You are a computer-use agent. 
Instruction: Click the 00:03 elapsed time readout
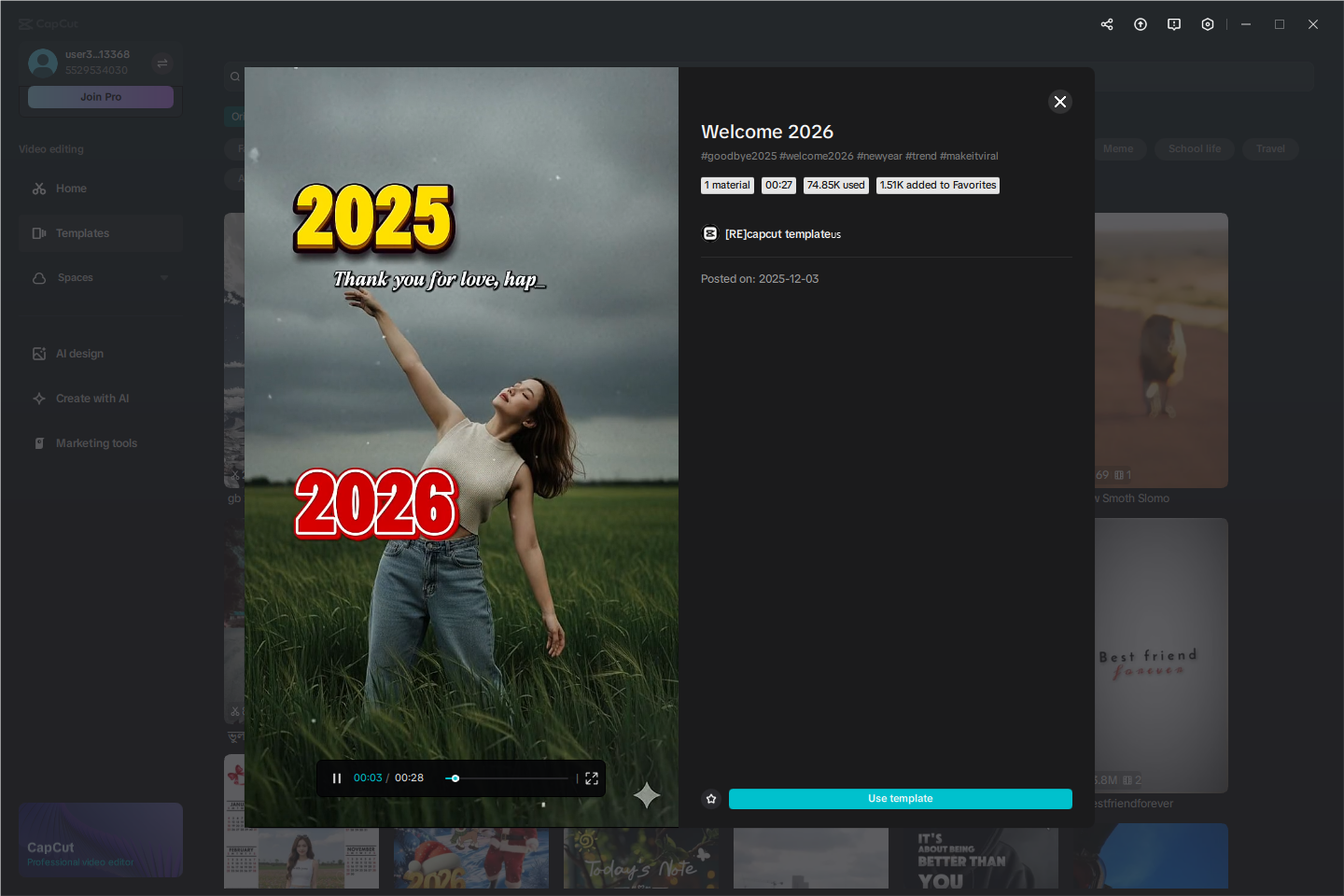point(368,778)
